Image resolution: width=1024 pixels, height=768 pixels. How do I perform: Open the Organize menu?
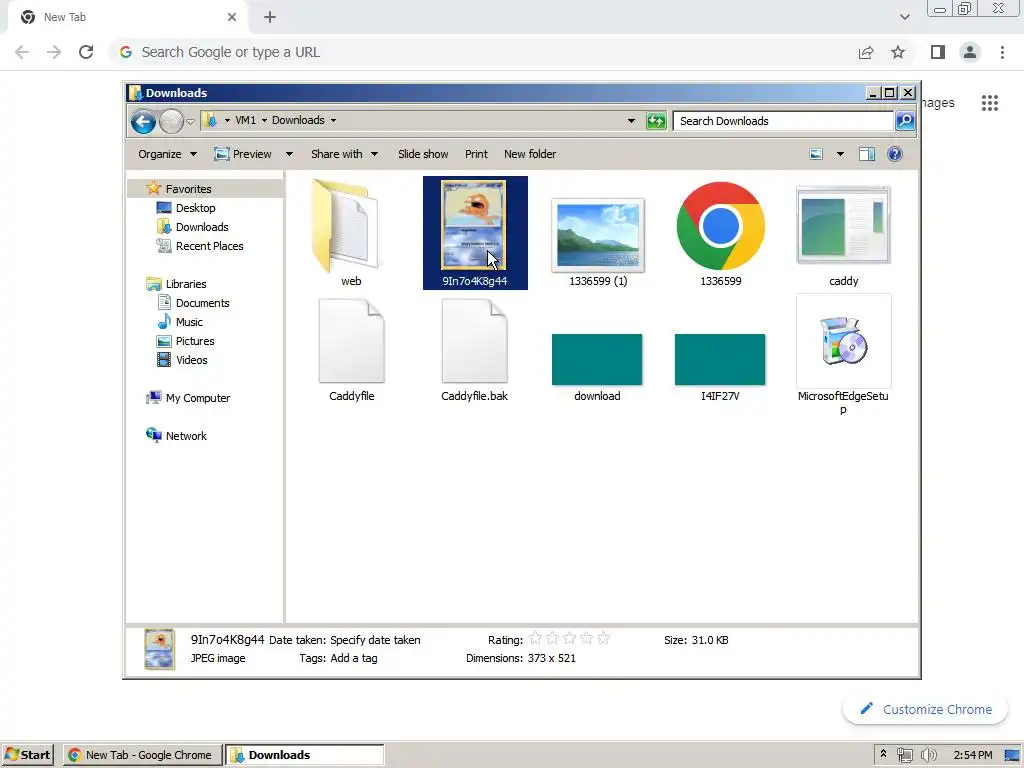pyautogui.click(x=167, y=154)
